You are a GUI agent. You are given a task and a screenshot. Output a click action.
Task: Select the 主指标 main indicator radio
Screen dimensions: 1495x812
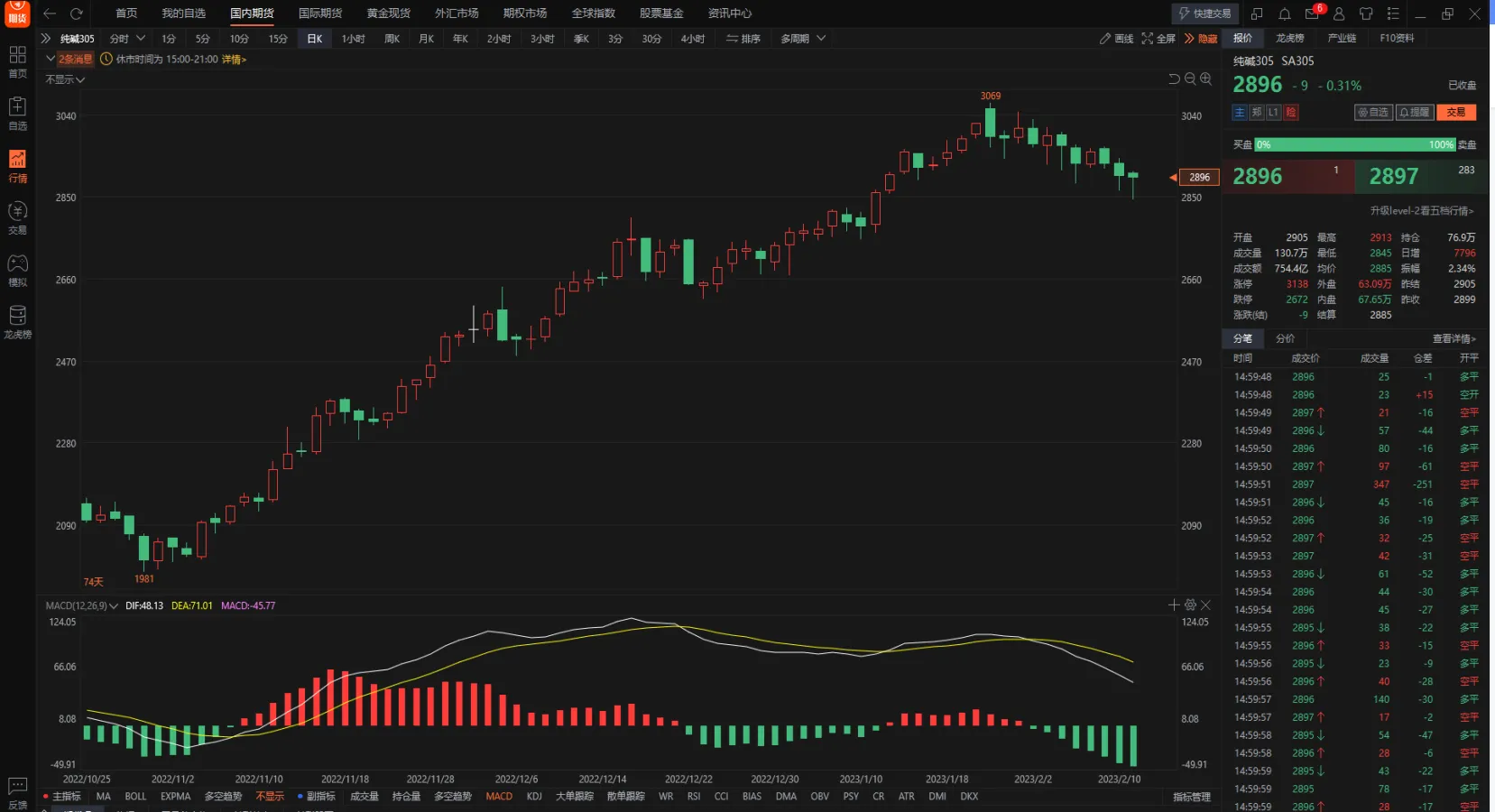pyautogui.click(x=62, y=797)
